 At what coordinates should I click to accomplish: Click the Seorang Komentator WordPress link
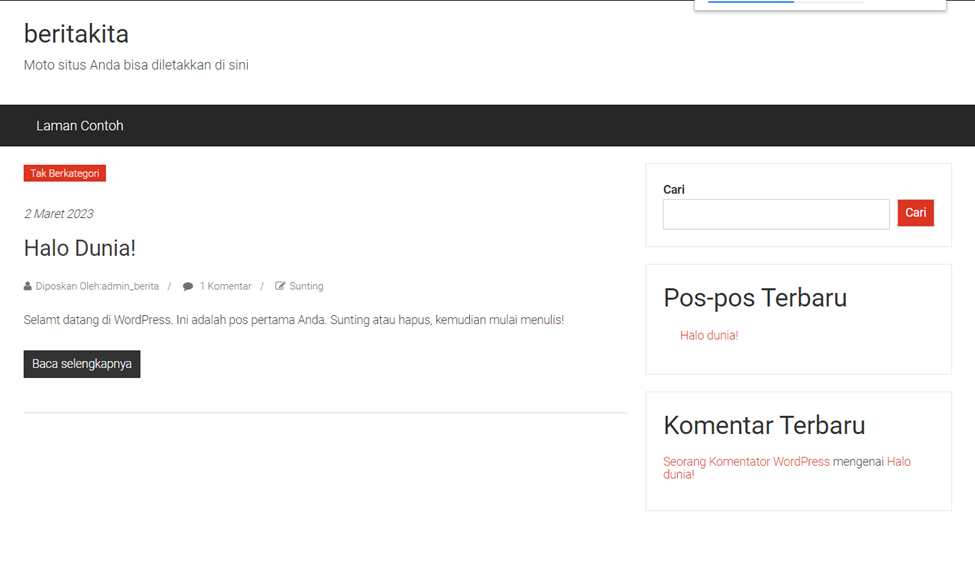(746, 462)
